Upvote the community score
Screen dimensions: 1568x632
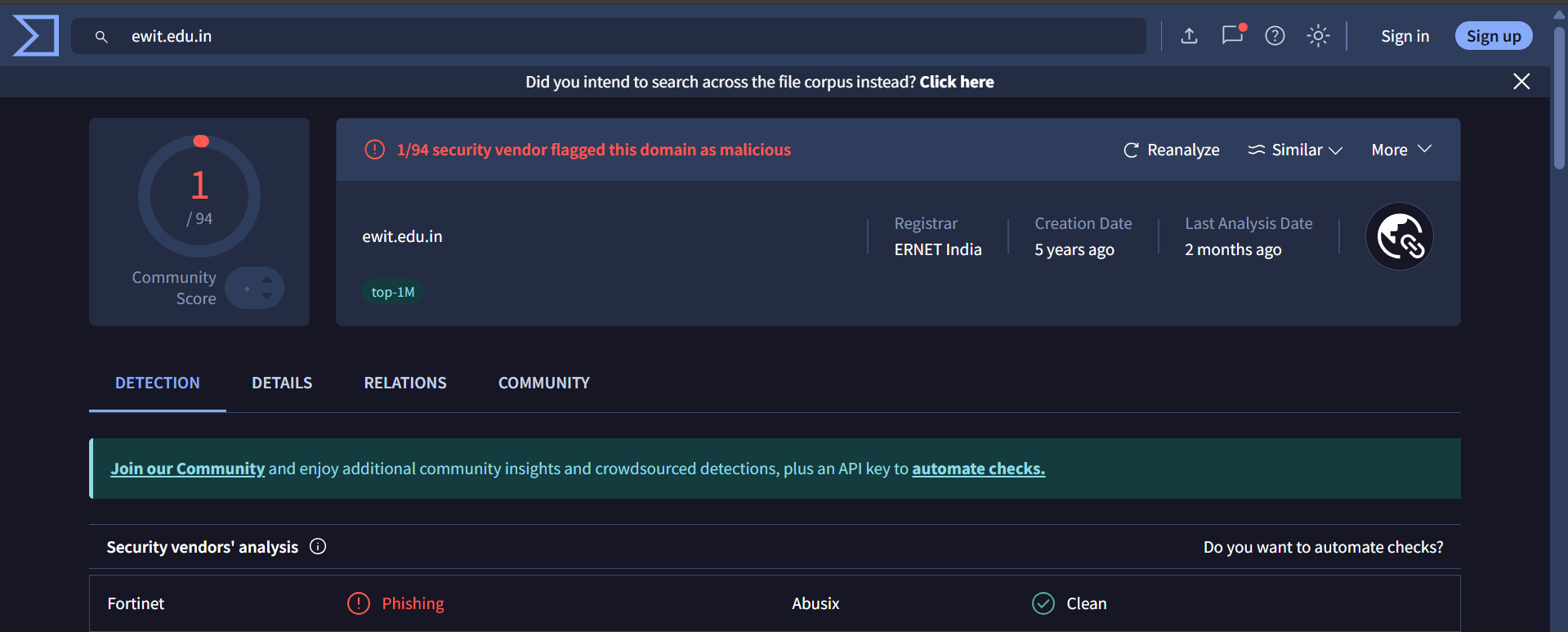[266, 280]
